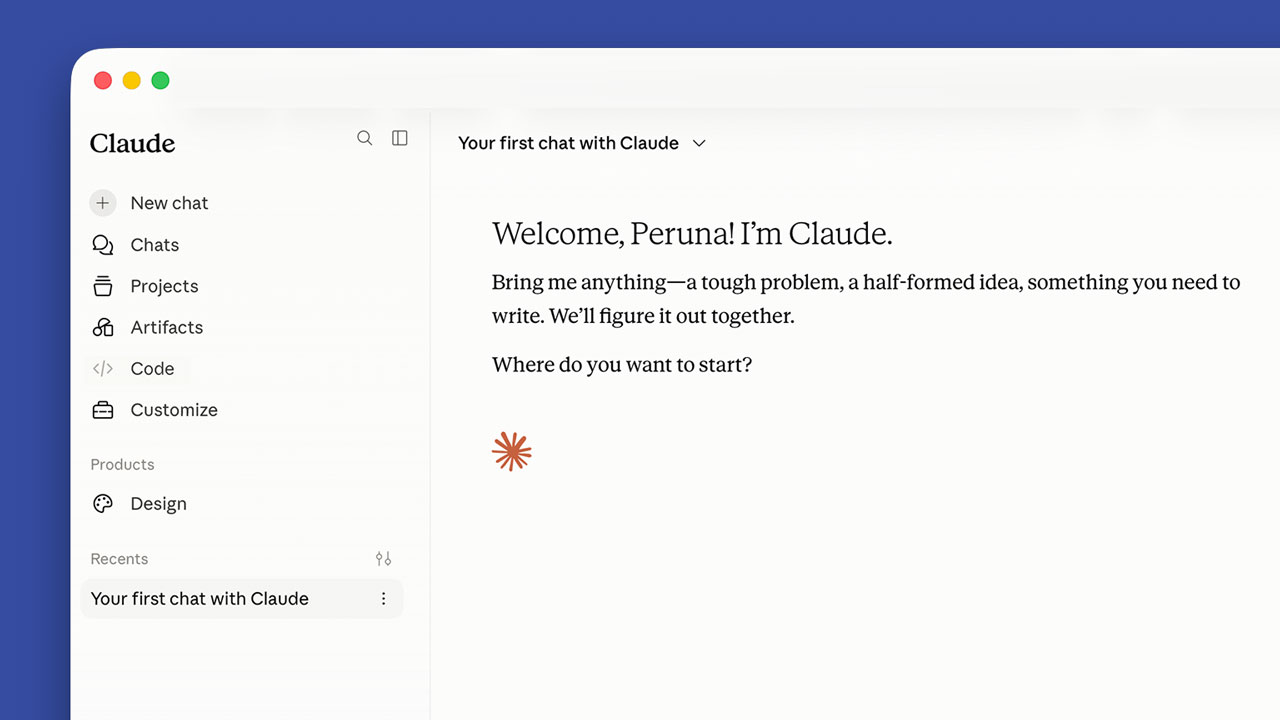
Task: Open three-dot menu on recent chat row
Action: (383, 599)
